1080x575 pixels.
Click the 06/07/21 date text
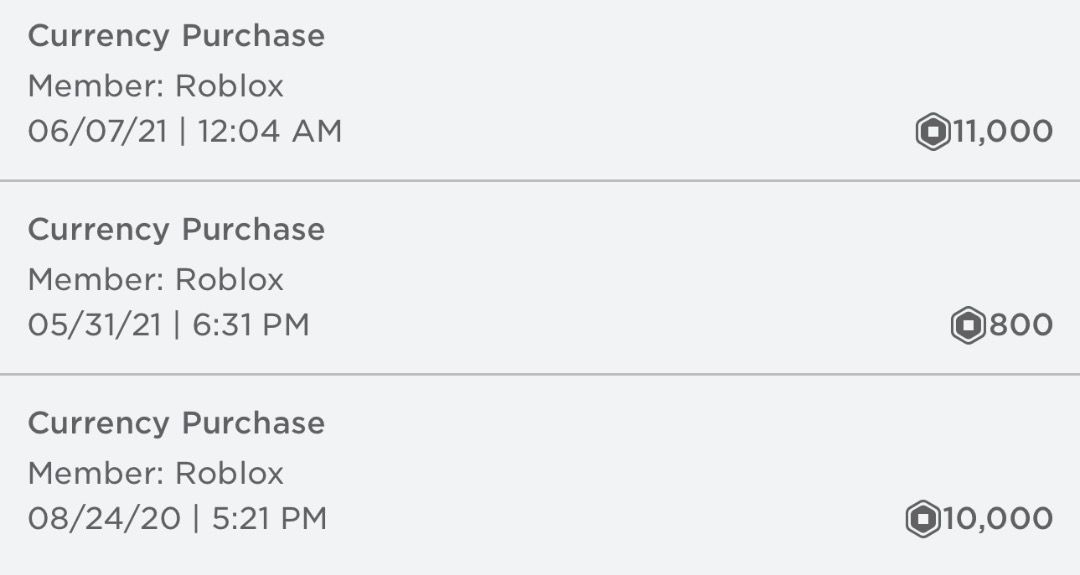(97, 132)
